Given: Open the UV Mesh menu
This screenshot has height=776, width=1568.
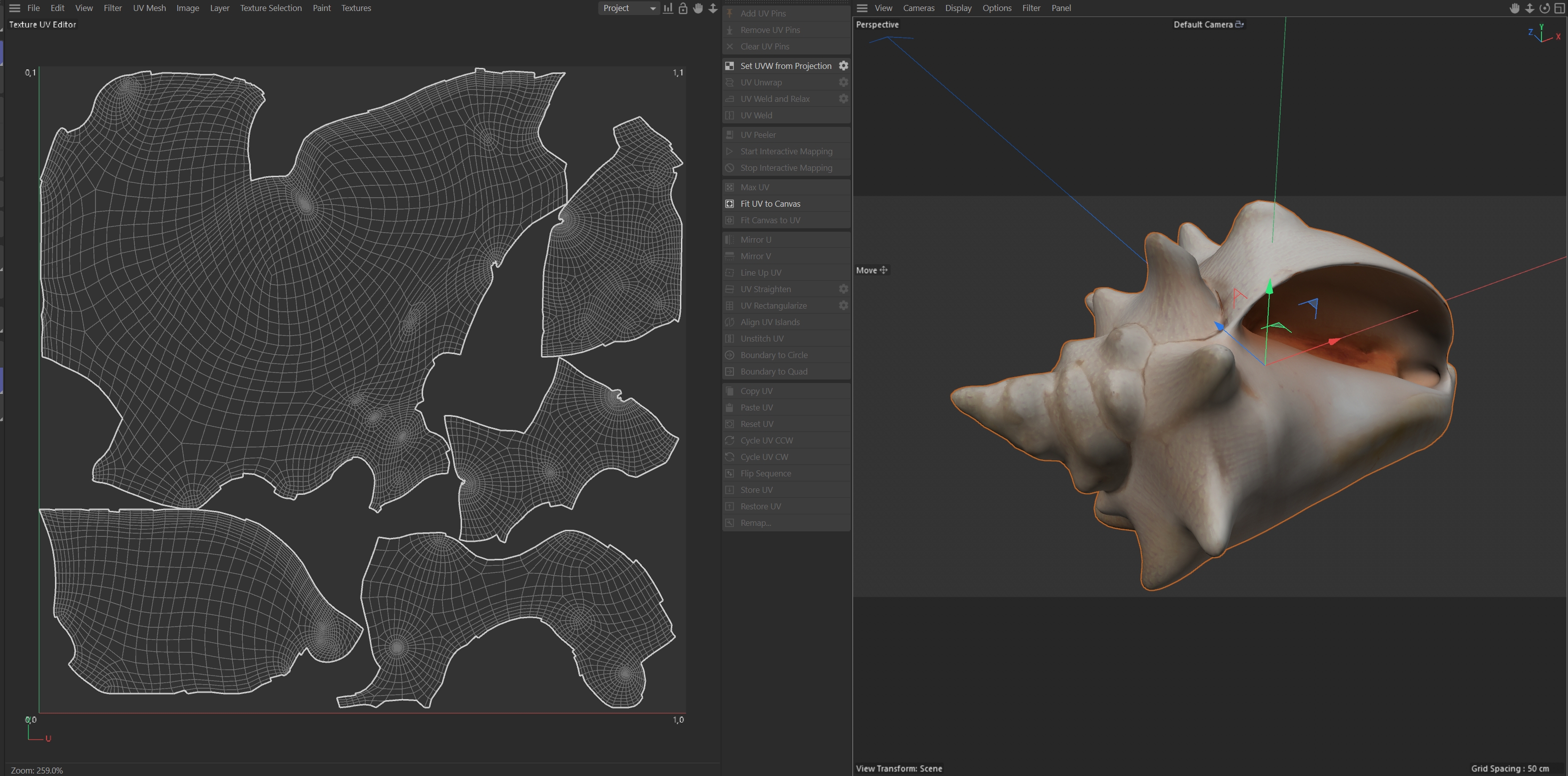Looking at the screenshot, I should click(149, 8).
